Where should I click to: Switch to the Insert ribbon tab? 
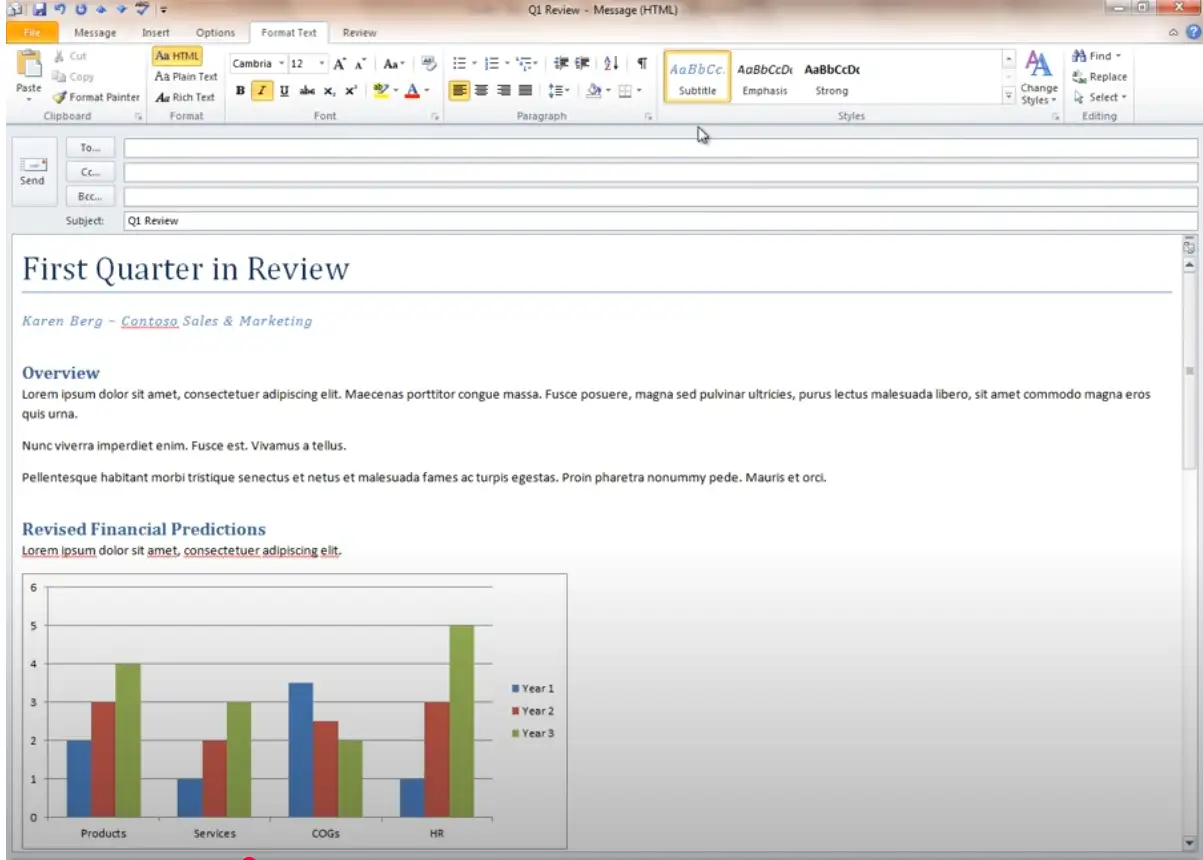point(155,33)
